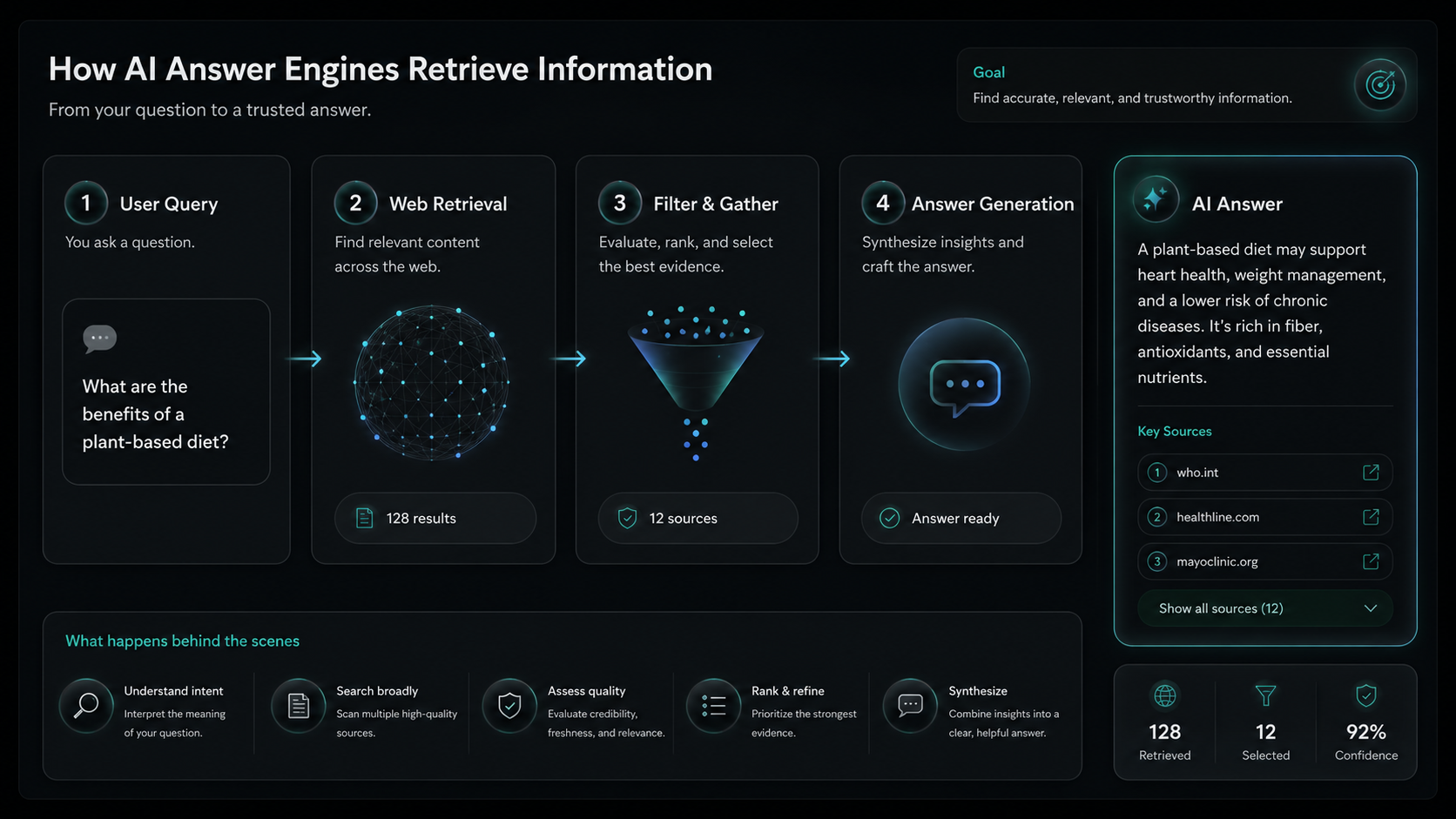This screenshot has width=1456, height=819.
Task: Click the 128 results pill
Action: (x=435, y=518)
